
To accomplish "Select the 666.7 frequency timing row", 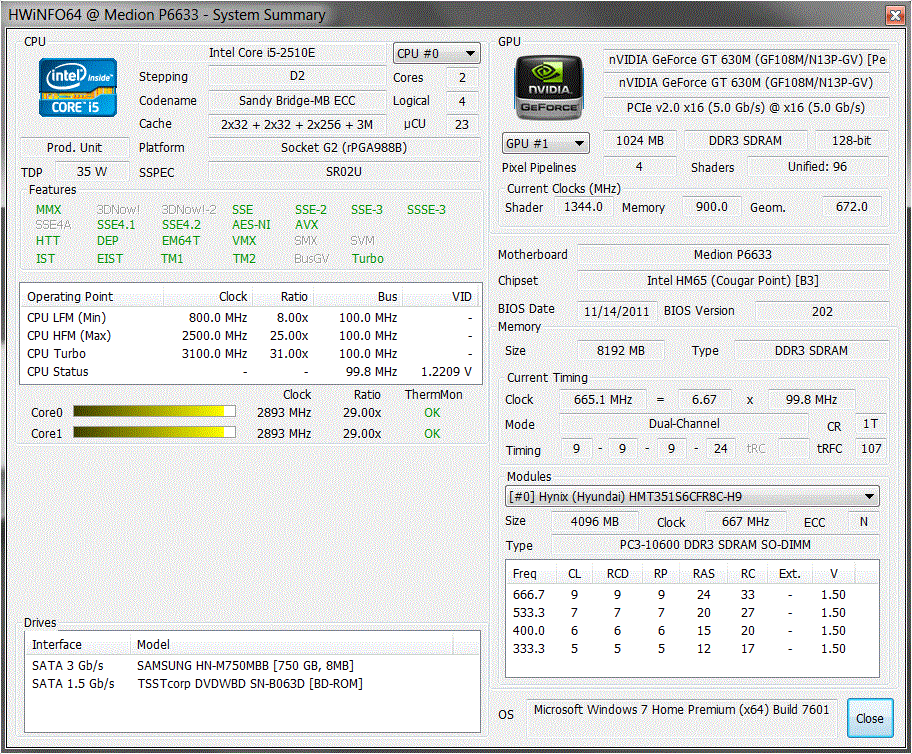I will click(692, 595).
